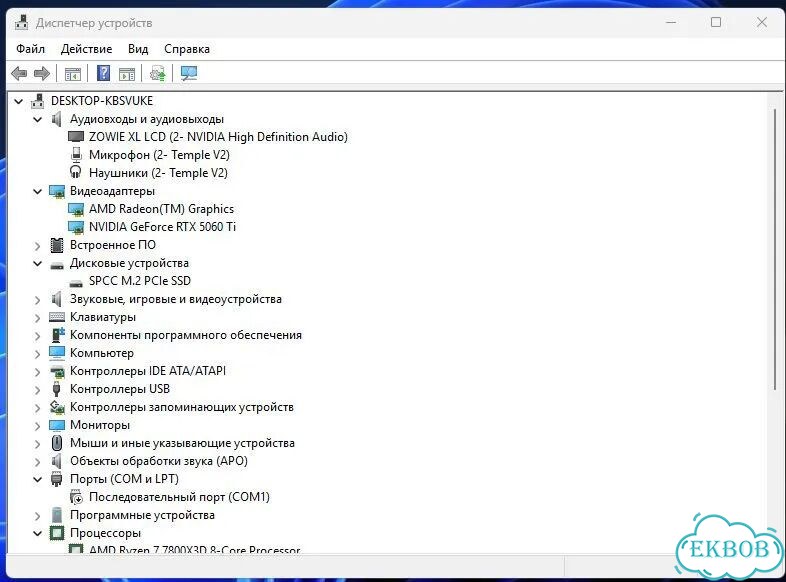The height and width of the screenshot is (582, 786).
Task: Click the AMD Radeon adapter icon
Action: pos(76,209)
